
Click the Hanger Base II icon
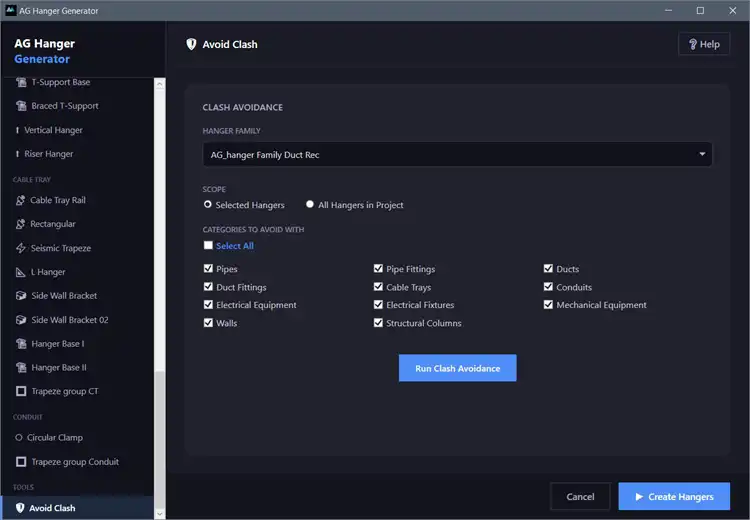tap(21, 367)
